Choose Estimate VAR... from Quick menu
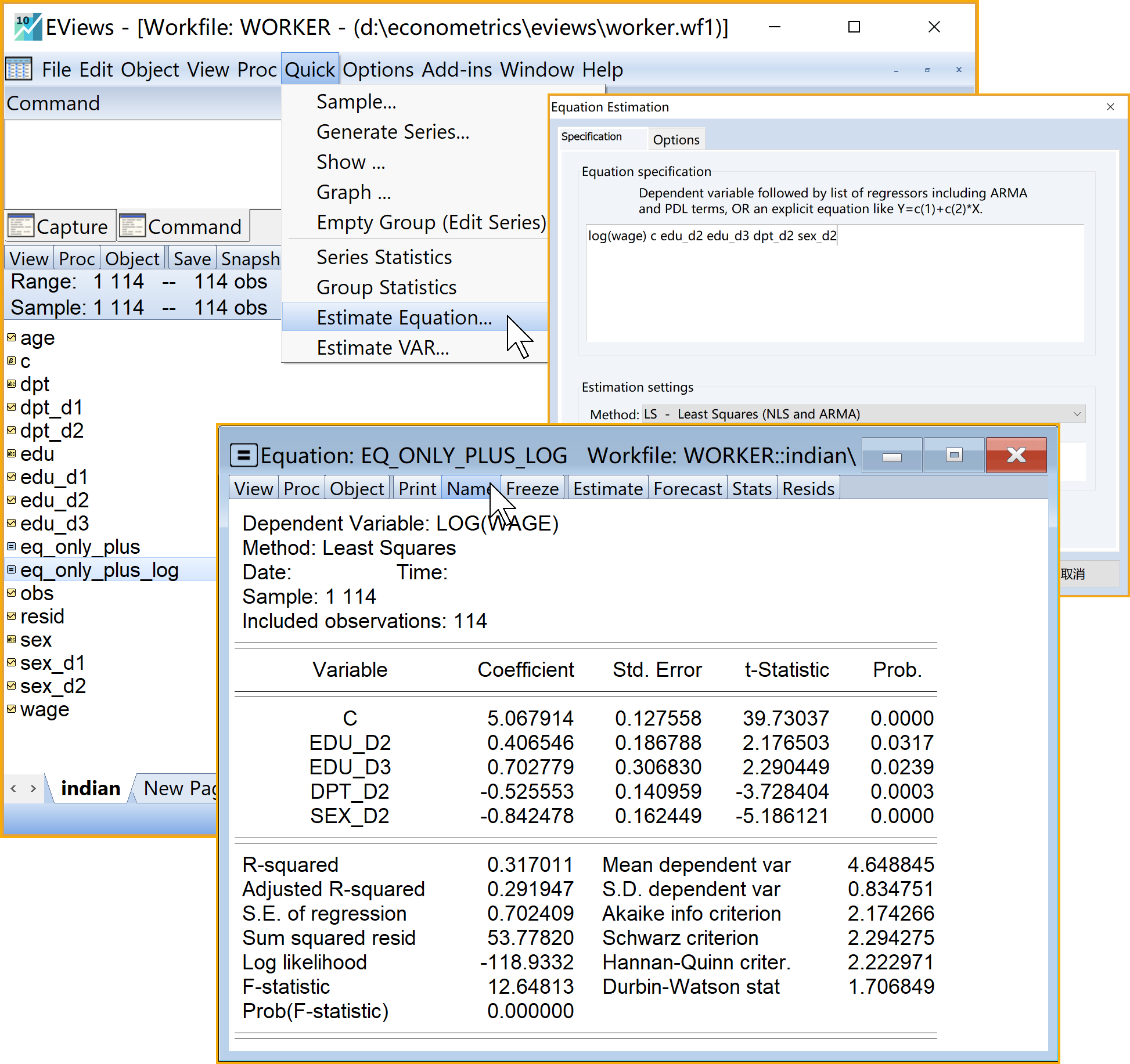The height and width of the screenshot is (1064, 1130). (x=383, y=348)
